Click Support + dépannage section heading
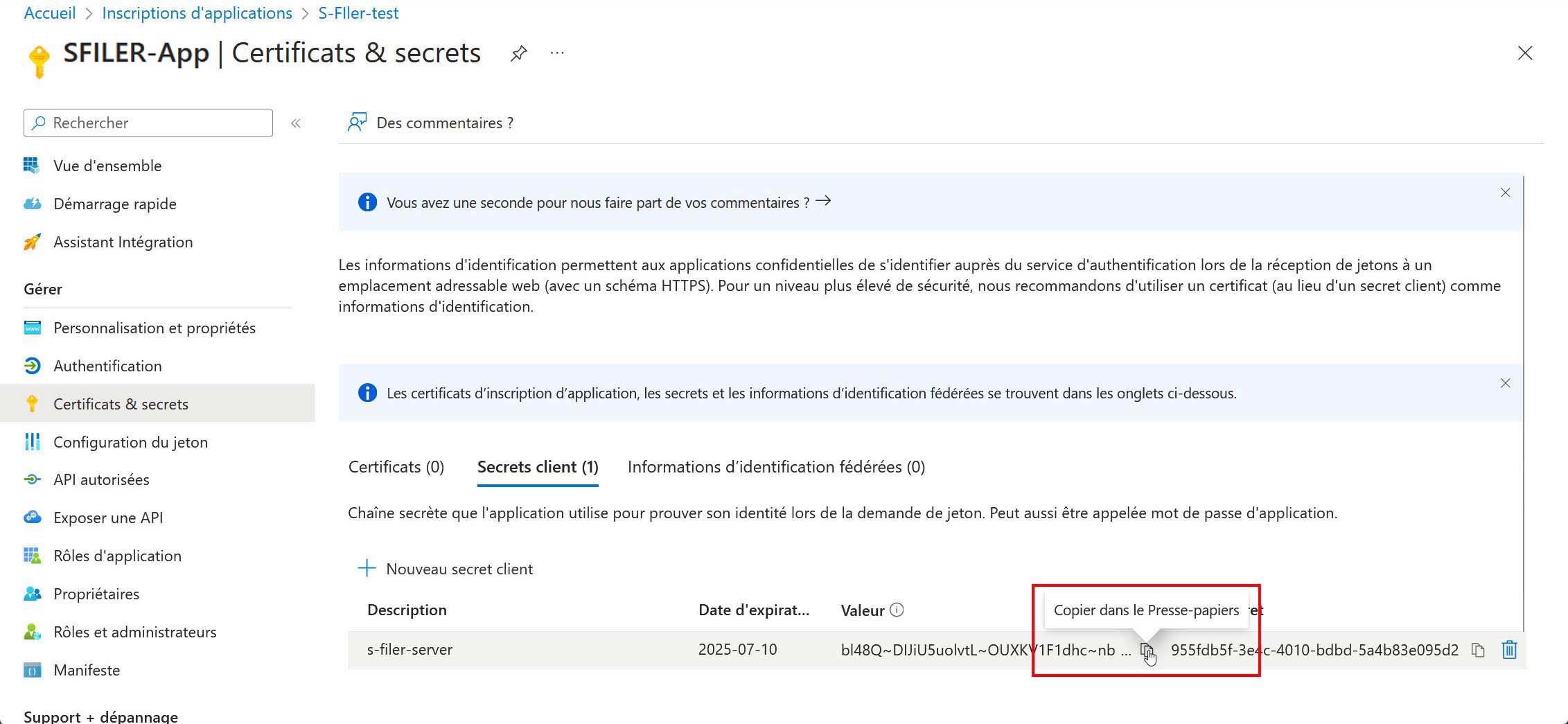Screen dimensions: 1568x724 [x=101, y=716]
